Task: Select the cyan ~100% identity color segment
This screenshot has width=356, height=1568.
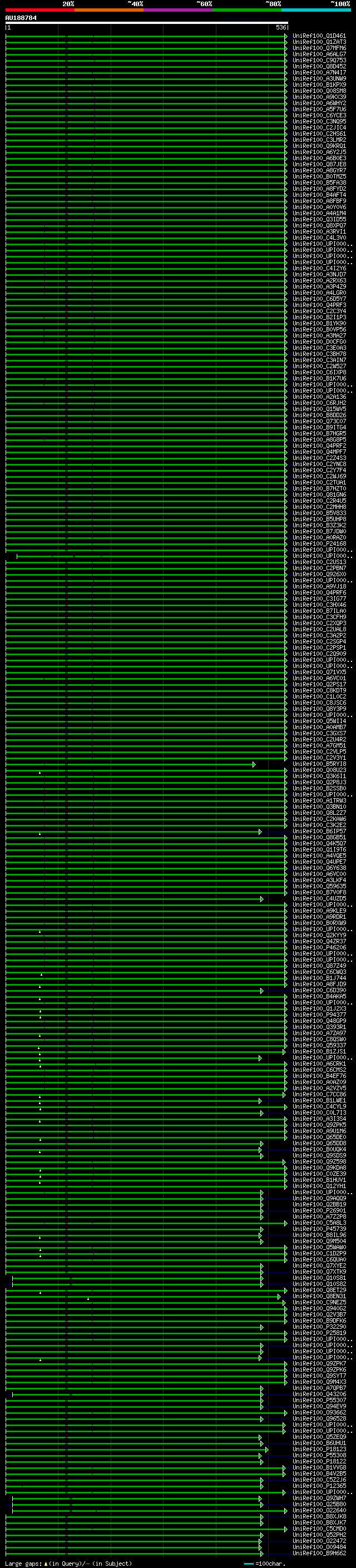Action: pos(317,11)
